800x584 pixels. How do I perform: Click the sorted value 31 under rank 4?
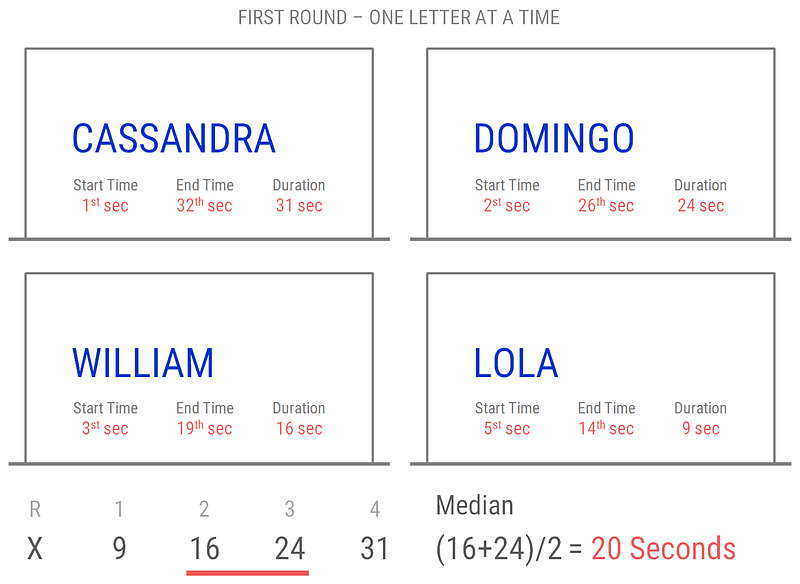point(374,549)
